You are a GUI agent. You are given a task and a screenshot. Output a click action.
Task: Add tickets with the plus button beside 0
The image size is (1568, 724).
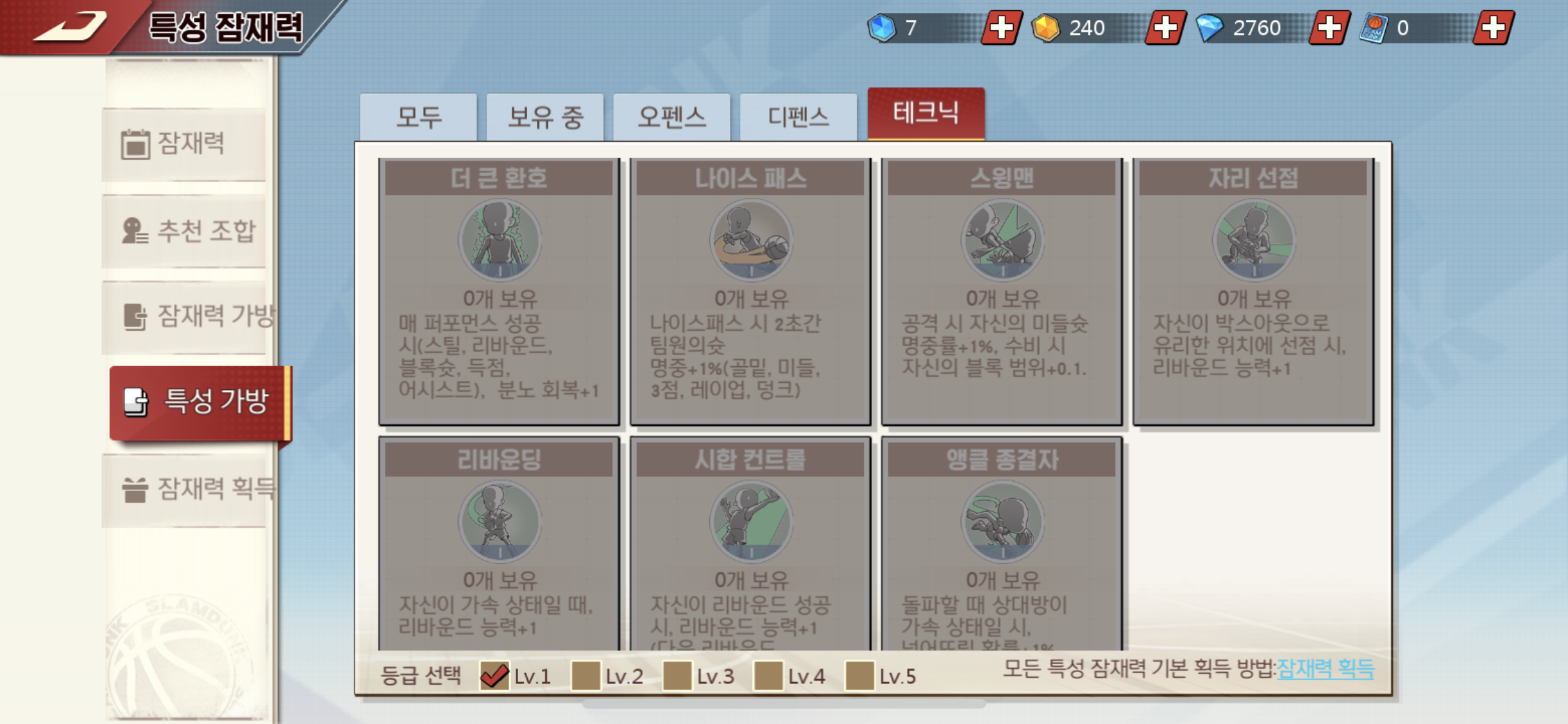1494,28
